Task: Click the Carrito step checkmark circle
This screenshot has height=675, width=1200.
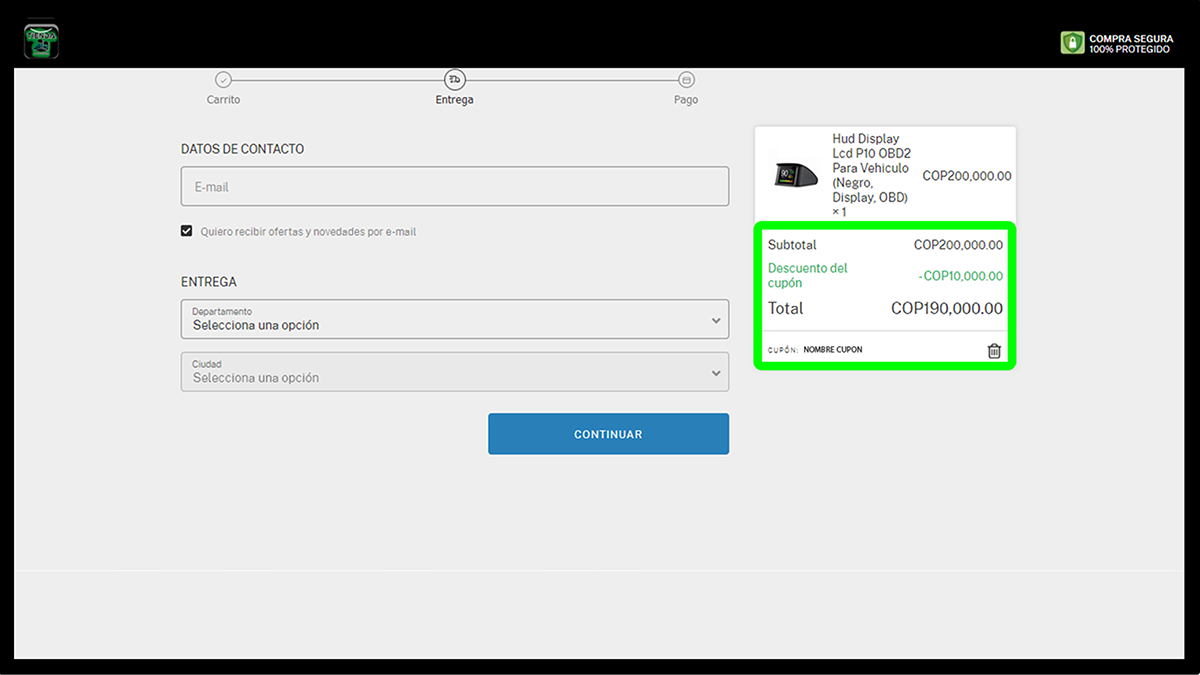Action: [x=223, y=80]
